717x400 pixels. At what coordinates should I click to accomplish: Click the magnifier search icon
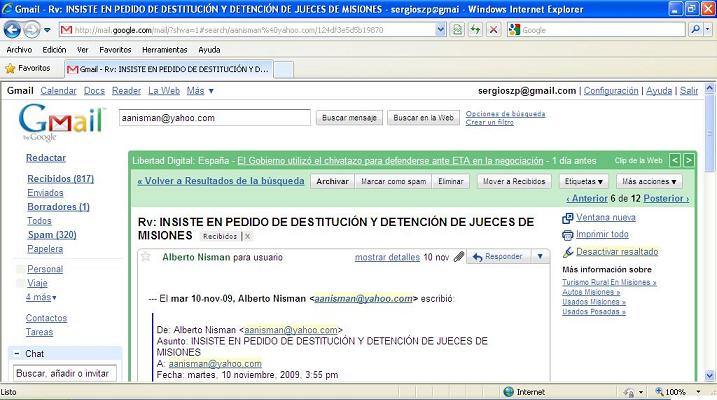pos(695,30)
